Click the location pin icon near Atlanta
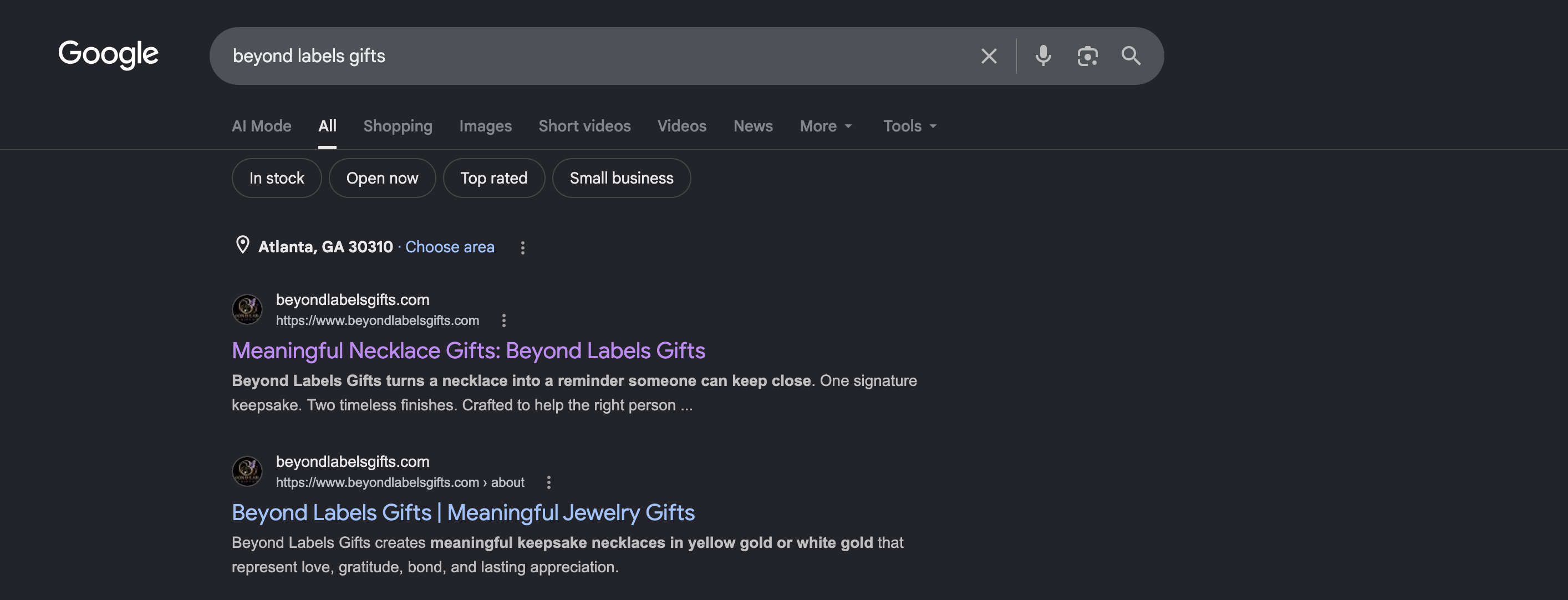 [242, 245]
